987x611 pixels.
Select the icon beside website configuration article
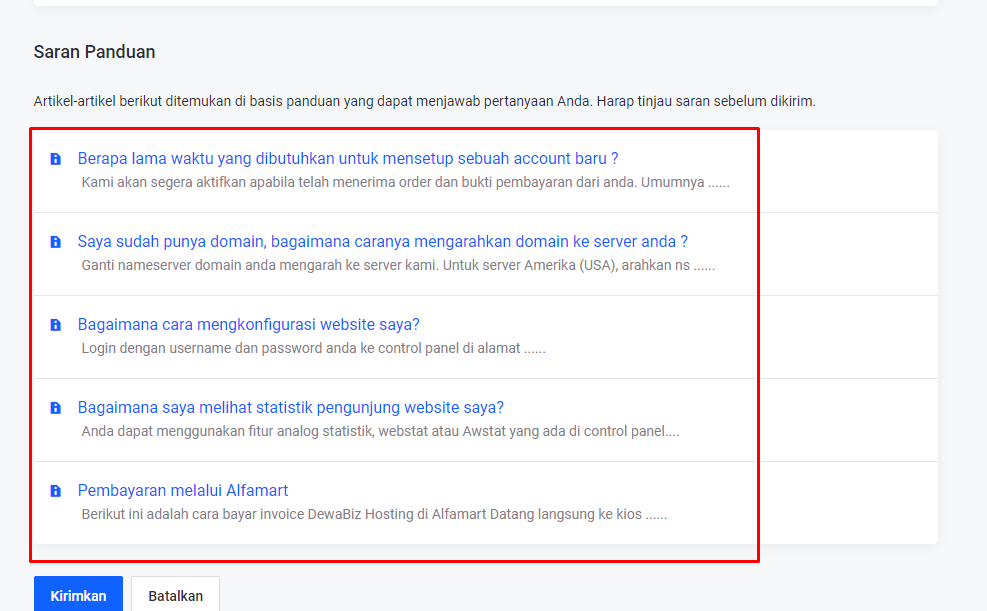tap(56, 325)
